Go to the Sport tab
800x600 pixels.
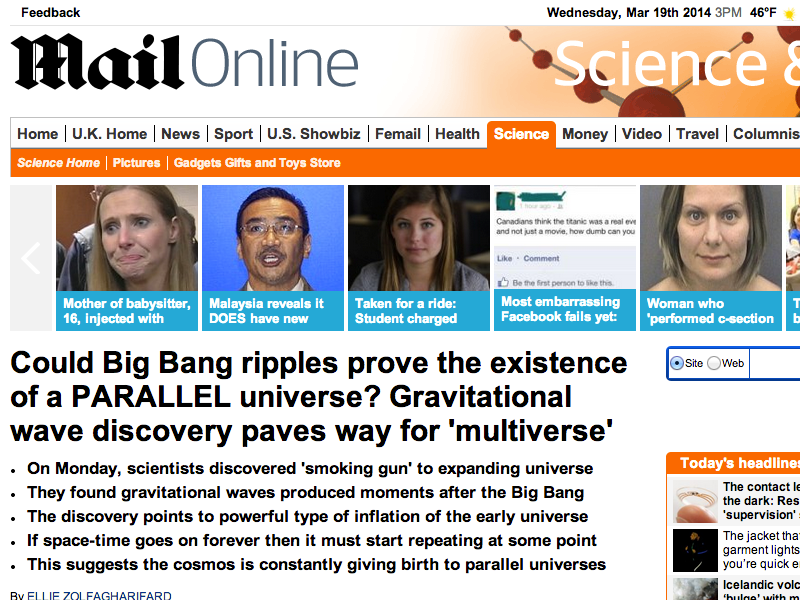click(233, 134)
